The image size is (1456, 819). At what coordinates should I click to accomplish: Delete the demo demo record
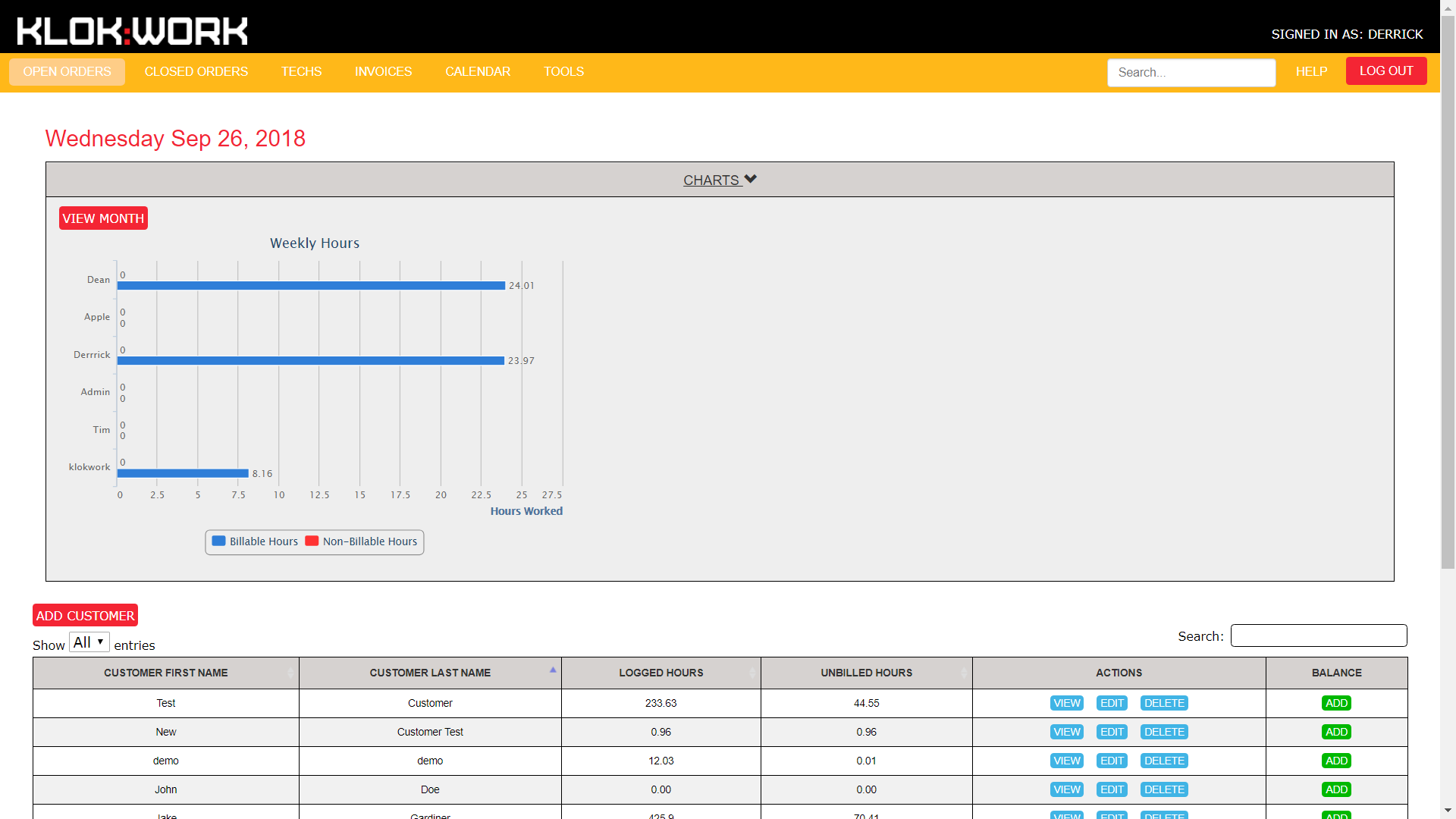pos(1164,761)
